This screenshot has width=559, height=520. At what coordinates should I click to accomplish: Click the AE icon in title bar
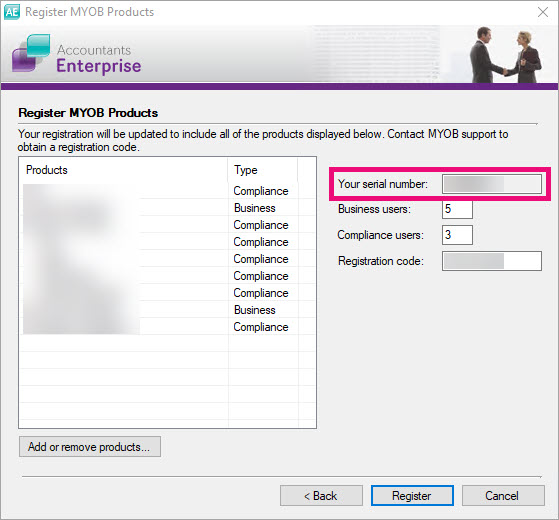tap(11, 12)
